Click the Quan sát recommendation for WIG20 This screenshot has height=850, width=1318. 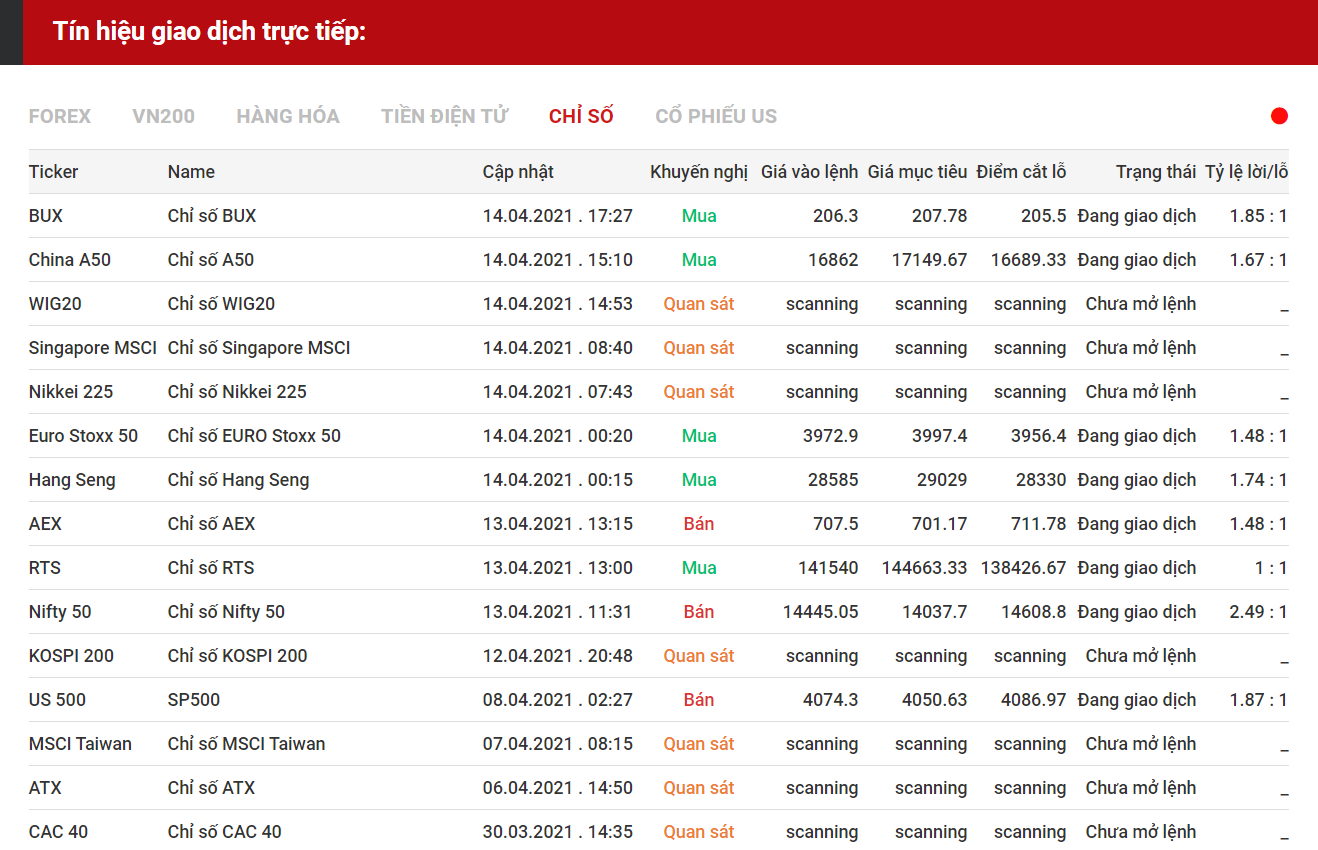[x=699, y=304]
